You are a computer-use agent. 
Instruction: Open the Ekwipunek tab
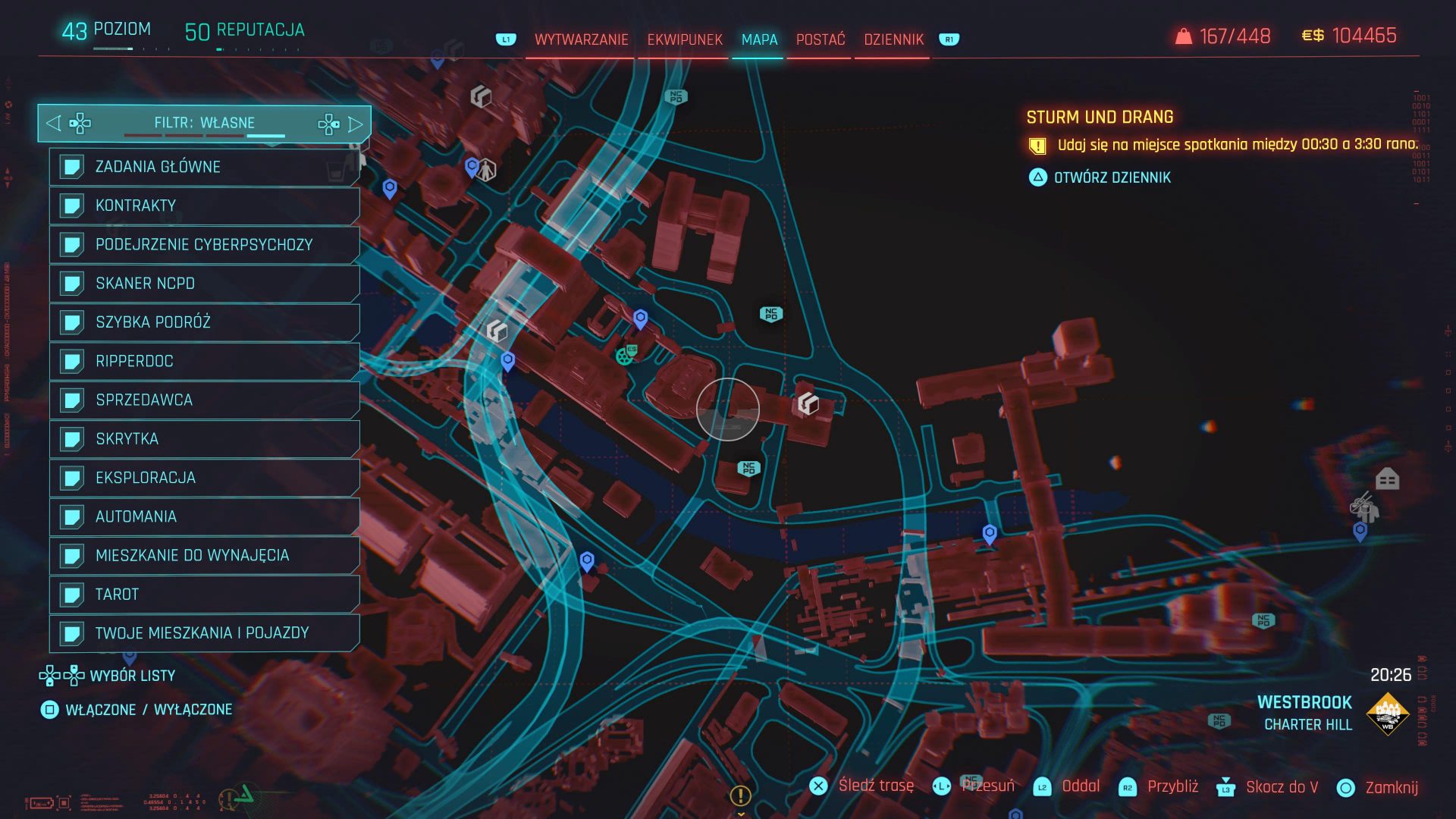(684, 39)
